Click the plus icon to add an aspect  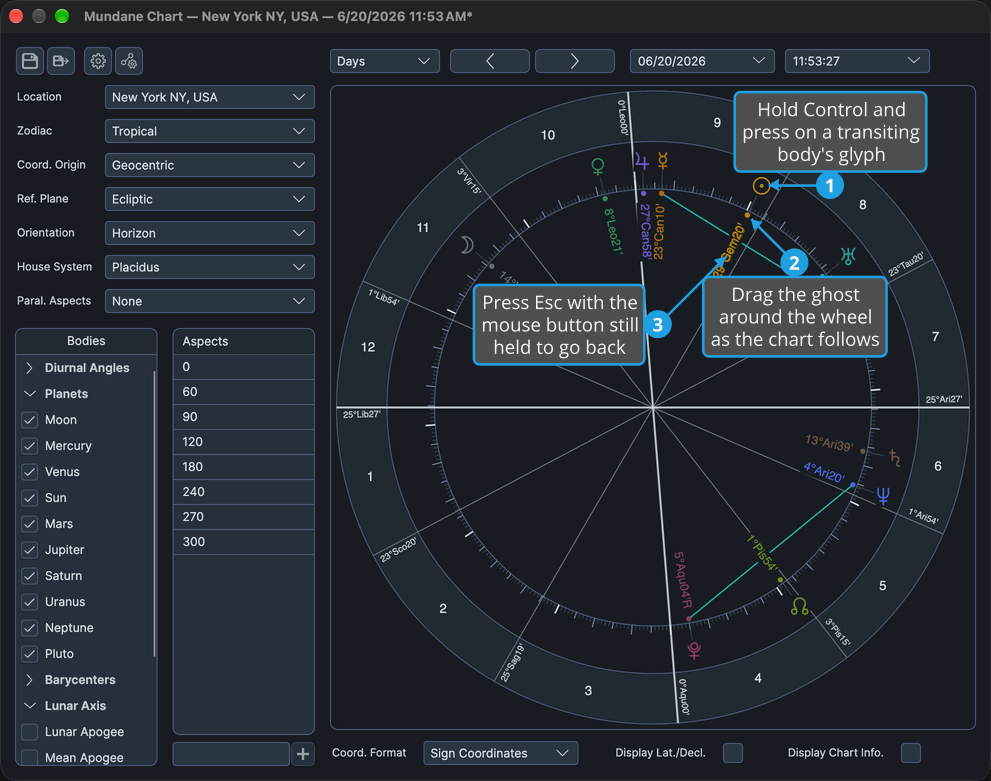(x=303, y=754)
